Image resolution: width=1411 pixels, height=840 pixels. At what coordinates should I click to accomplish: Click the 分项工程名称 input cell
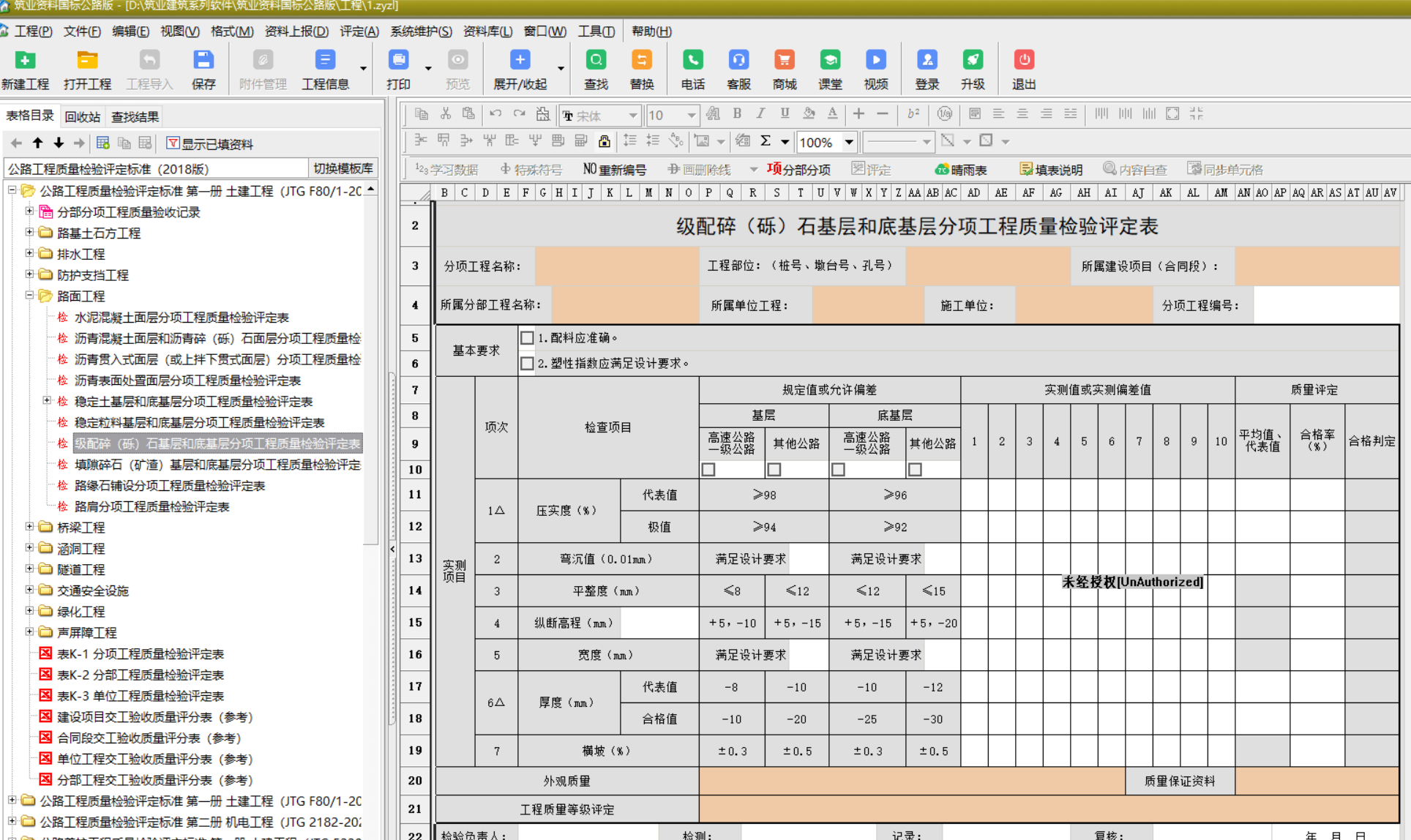[x=617, y=266]
